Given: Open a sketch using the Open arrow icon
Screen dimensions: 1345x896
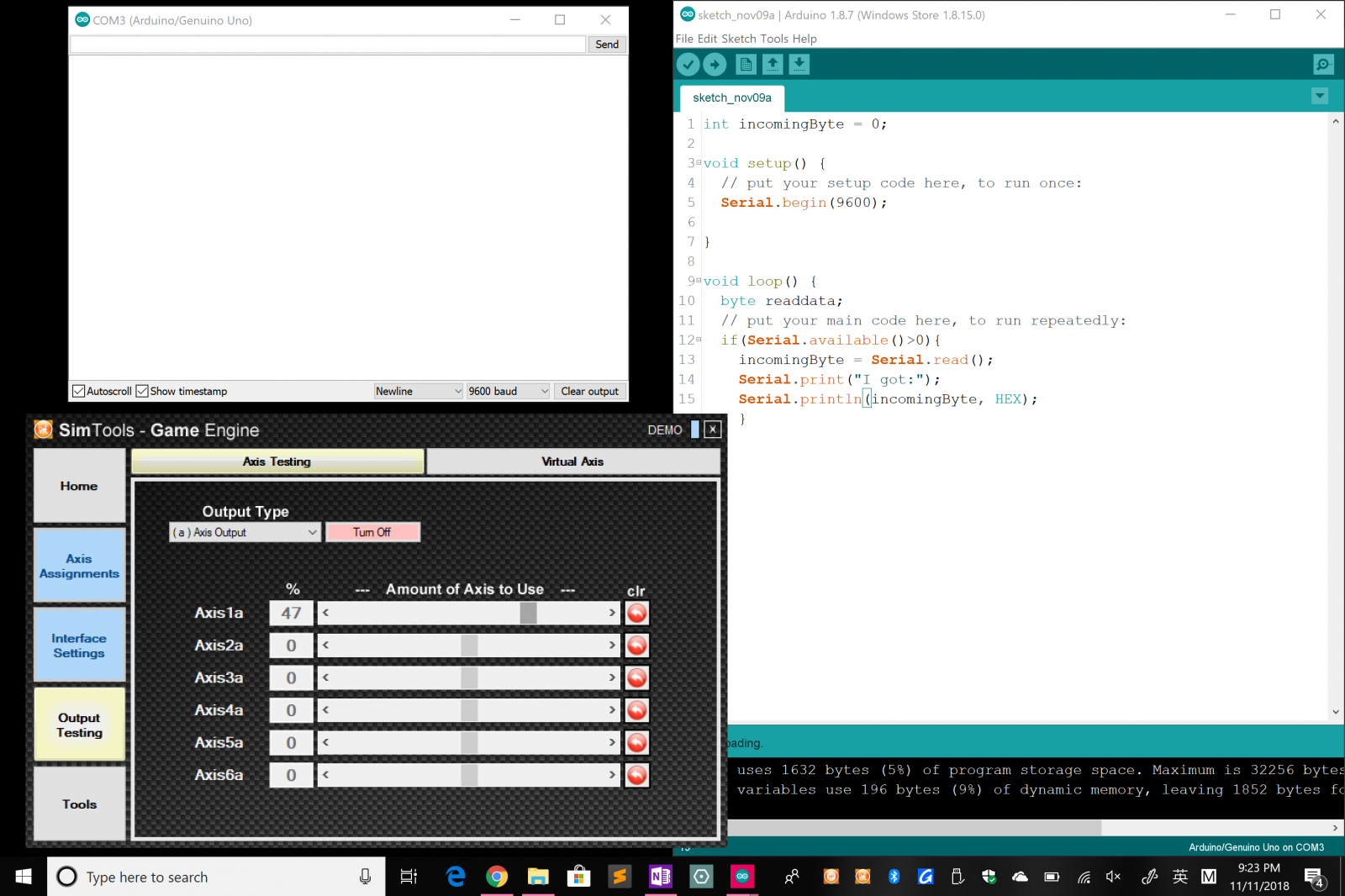Looking at the screenshot, I should 773,64.
